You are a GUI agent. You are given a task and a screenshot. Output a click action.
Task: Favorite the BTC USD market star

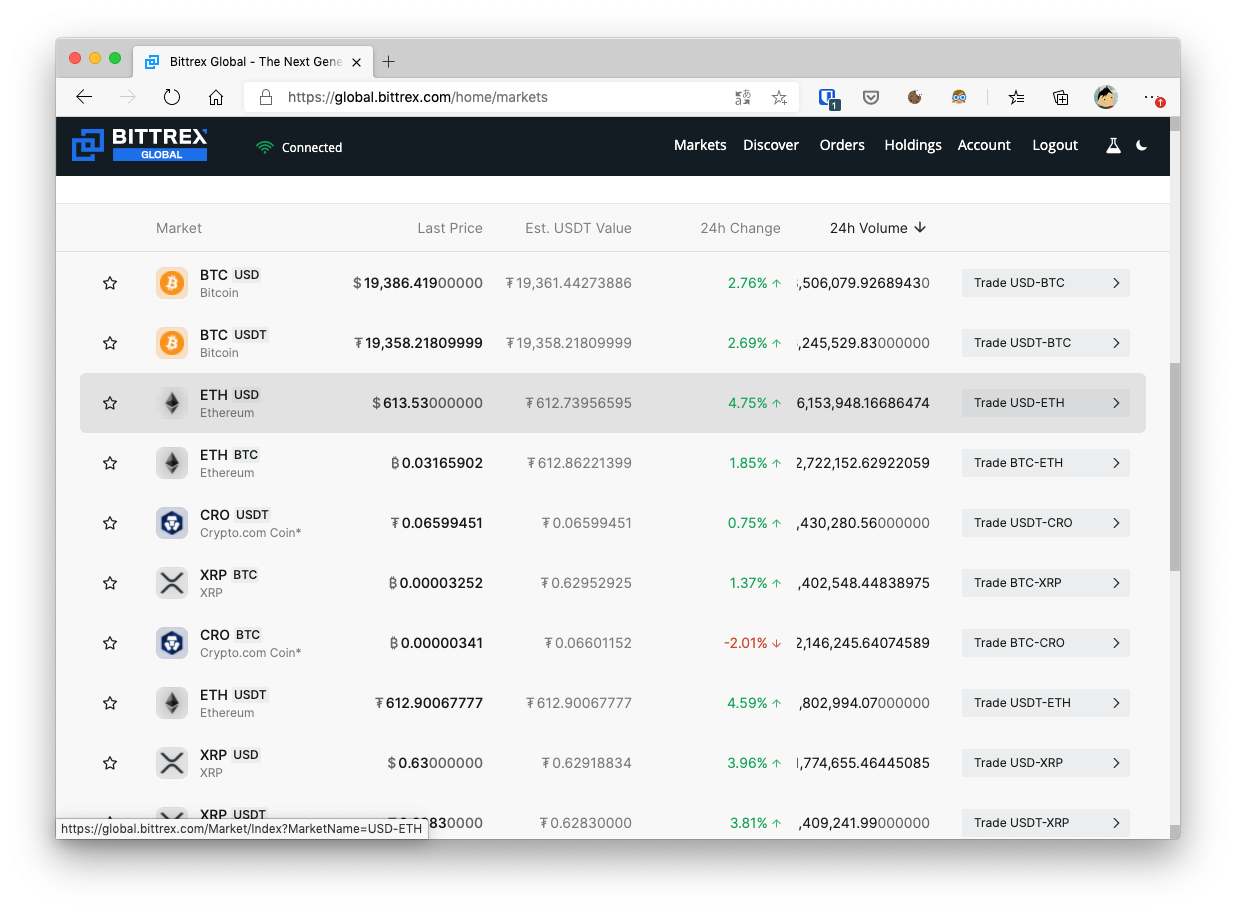click(110, 283)
